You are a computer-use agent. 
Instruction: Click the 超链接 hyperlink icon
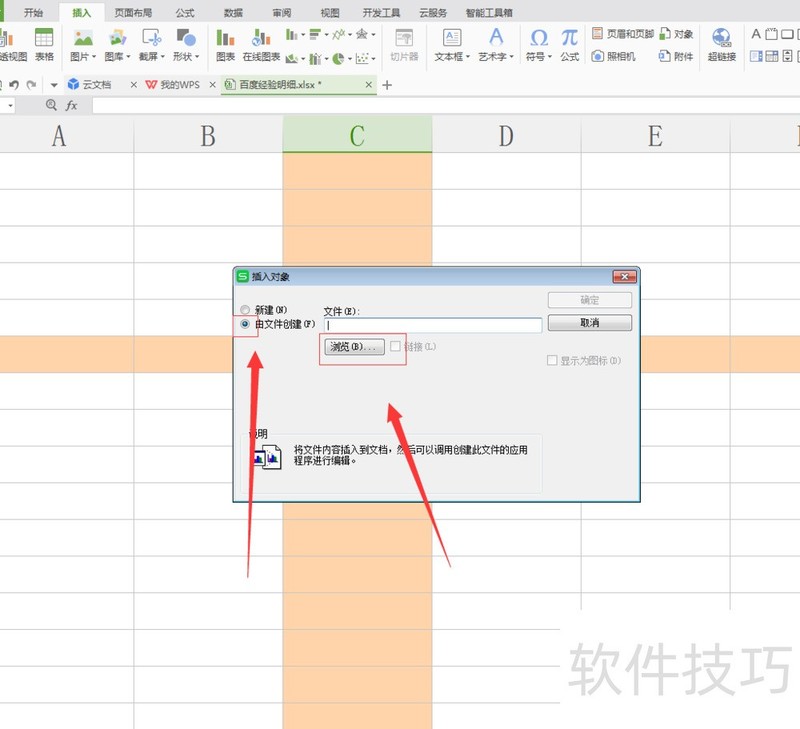coord(721,44)
